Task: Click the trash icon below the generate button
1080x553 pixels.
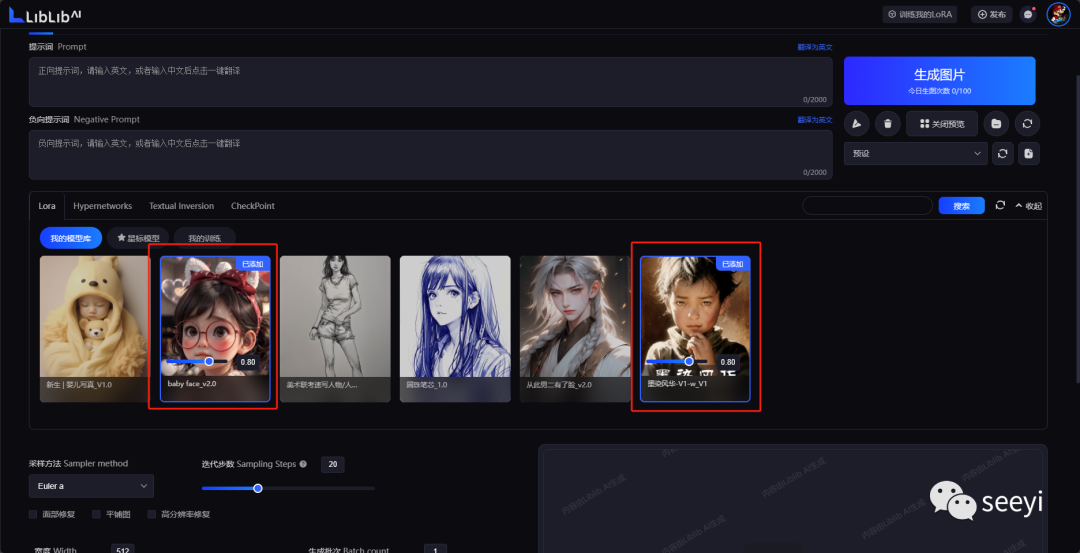Action: 887,124
